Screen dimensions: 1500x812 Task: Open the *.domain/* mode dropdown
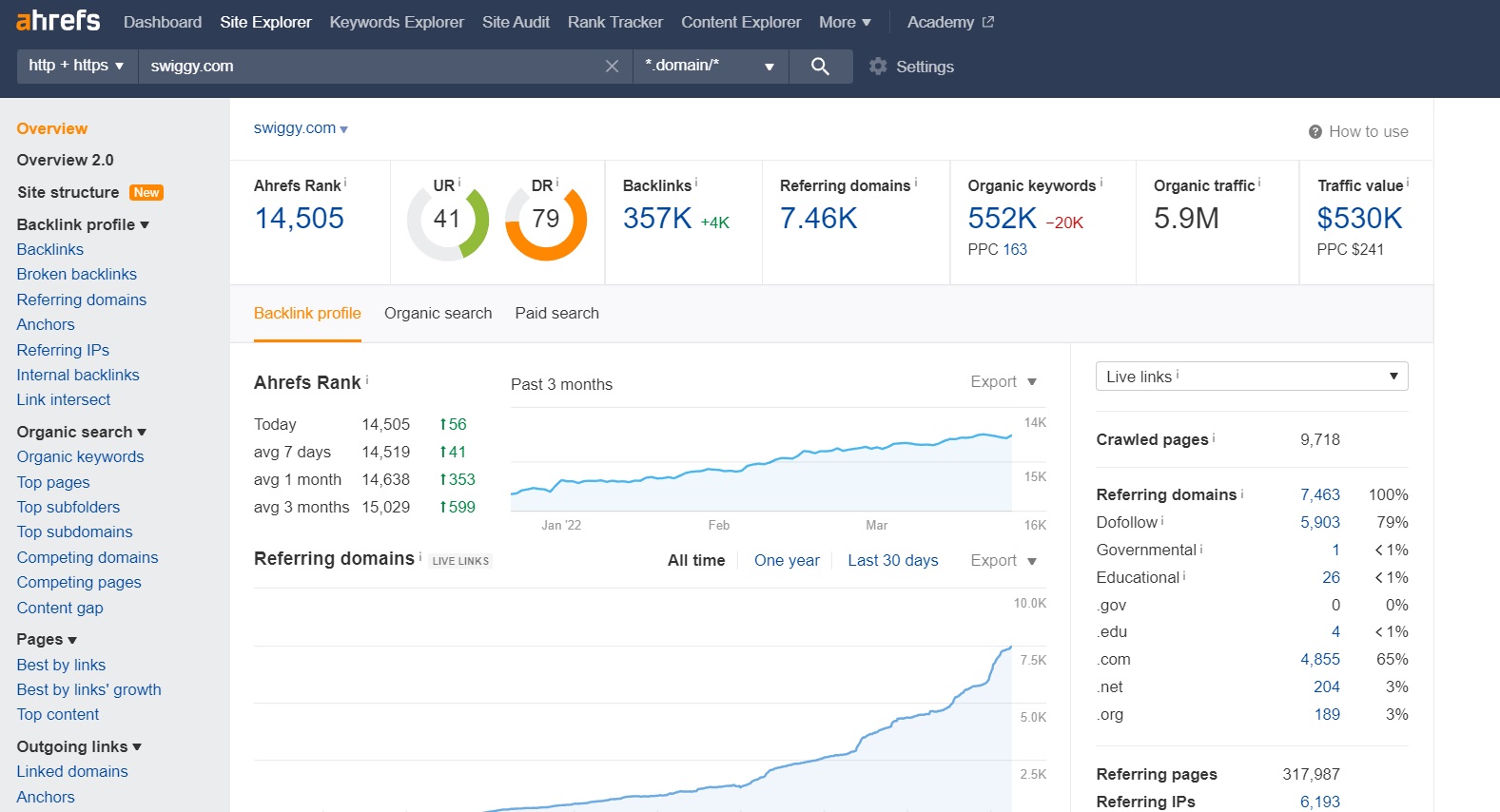[711, 66]
